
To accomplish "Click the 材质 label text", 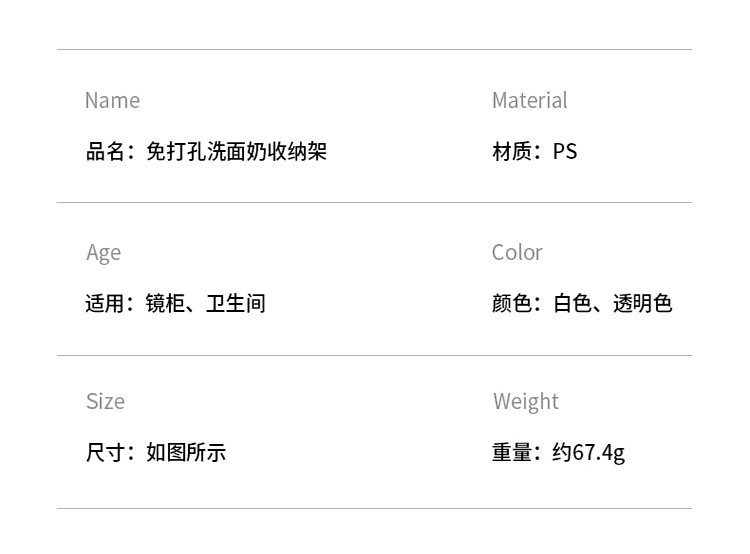I will (512, 152).
